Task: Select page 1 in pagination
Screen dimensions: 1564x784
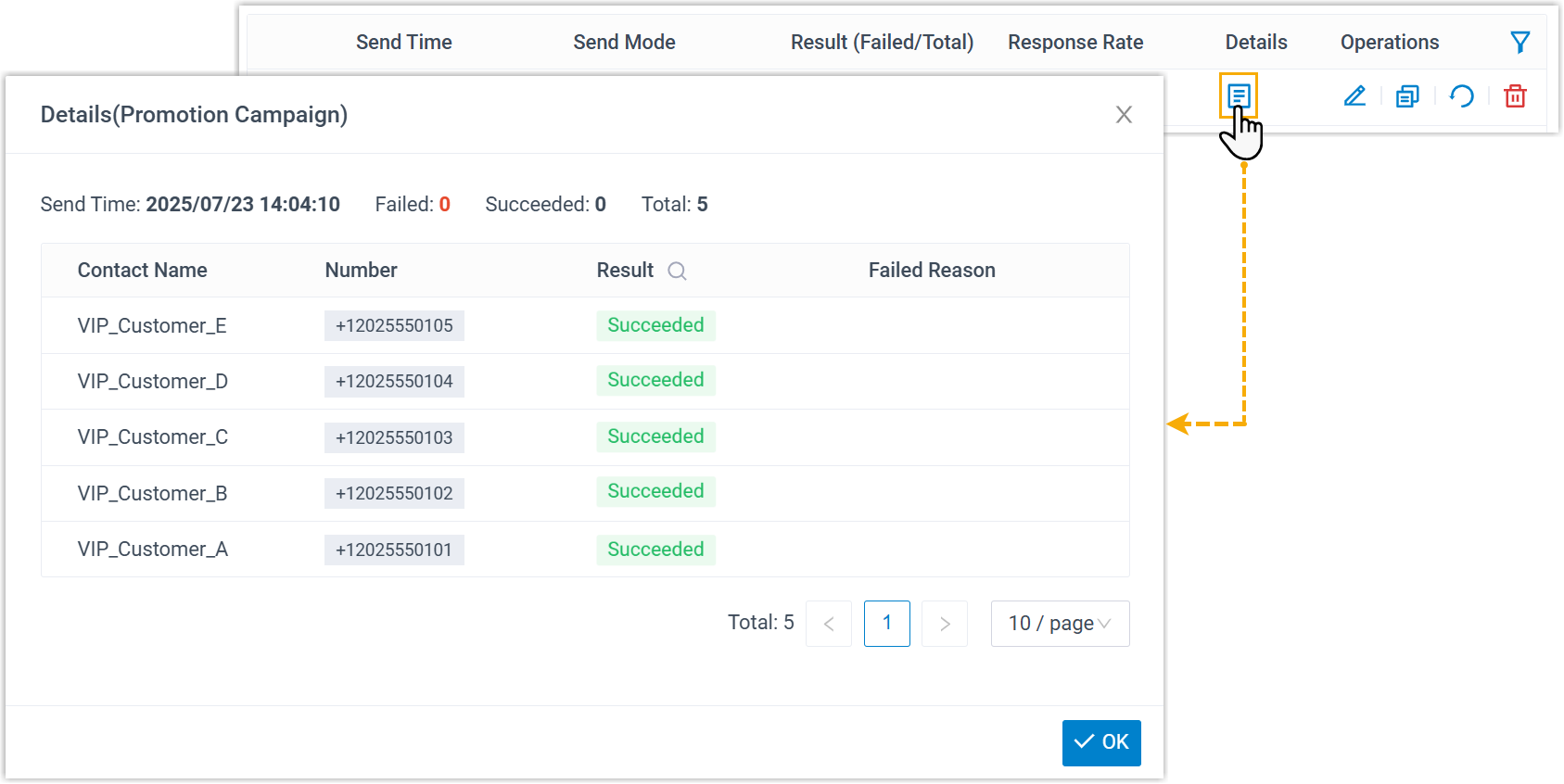Action: coord(886,624)
